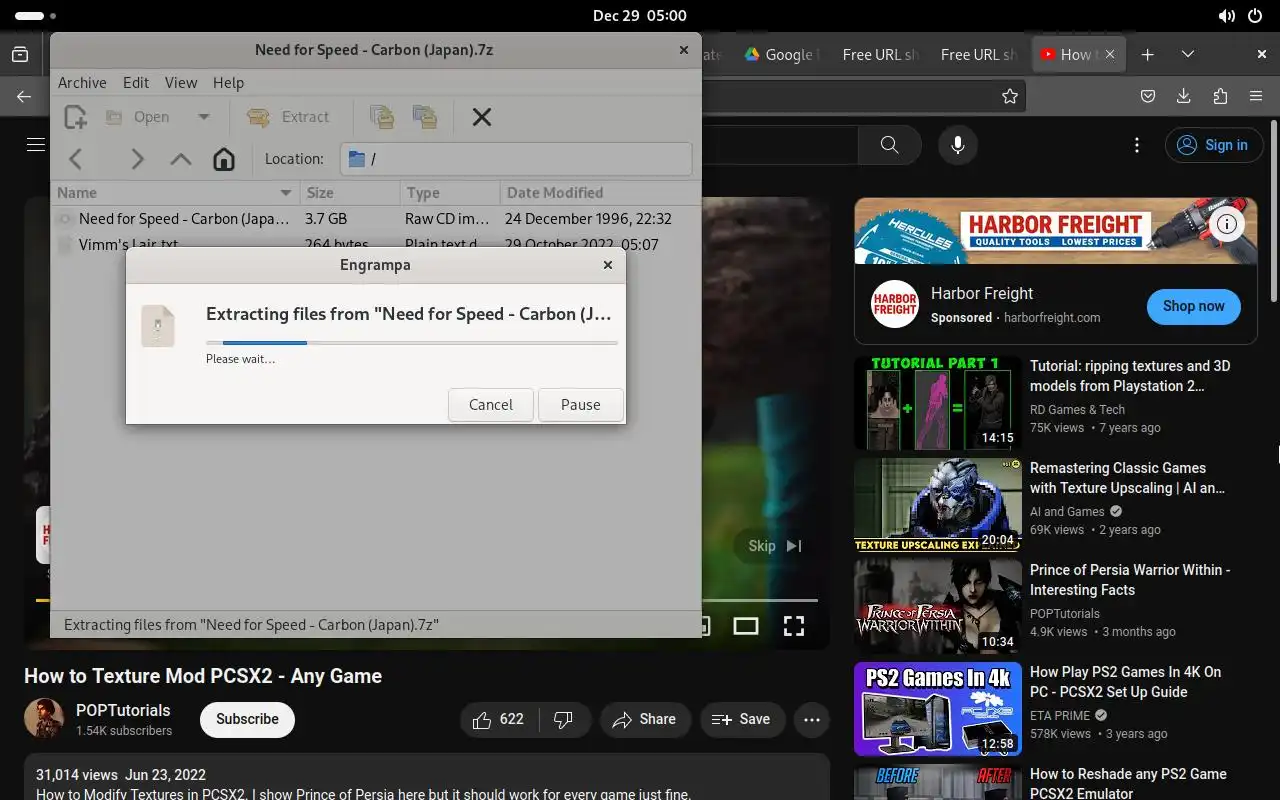Open Prince of Persia Warrior Within video title
The width and height of the screenshot is (1280, 800).
coord(1130,580)
